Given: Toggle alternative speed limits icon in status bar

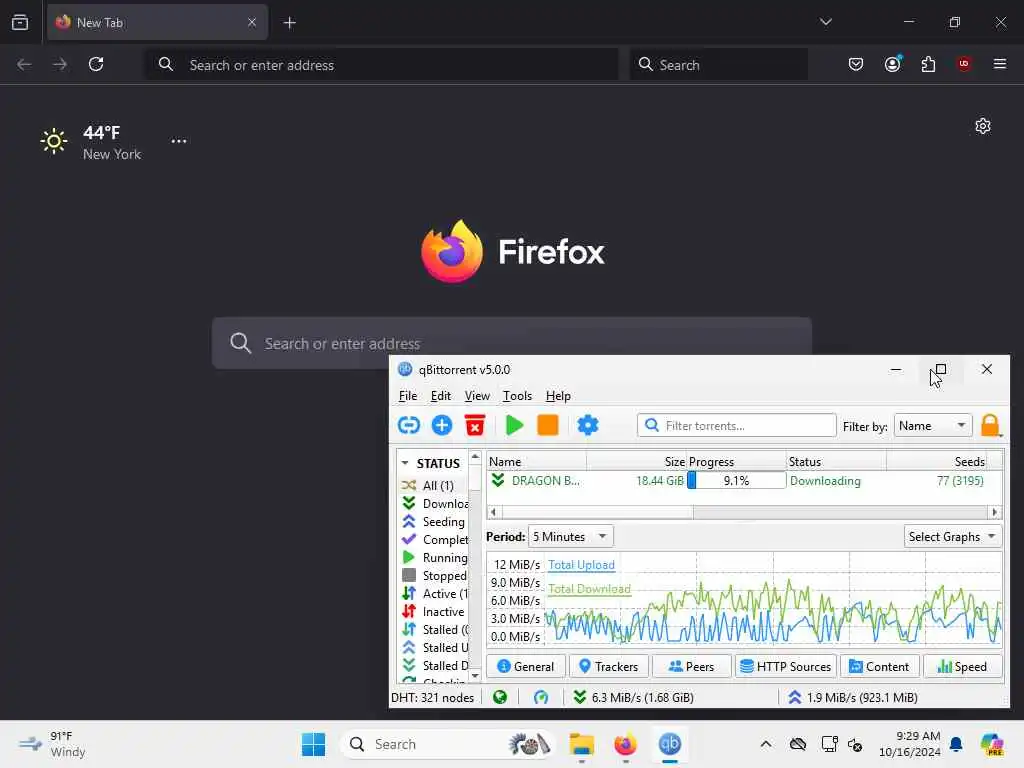Looking at the screenshot, I should coord(541,697).
